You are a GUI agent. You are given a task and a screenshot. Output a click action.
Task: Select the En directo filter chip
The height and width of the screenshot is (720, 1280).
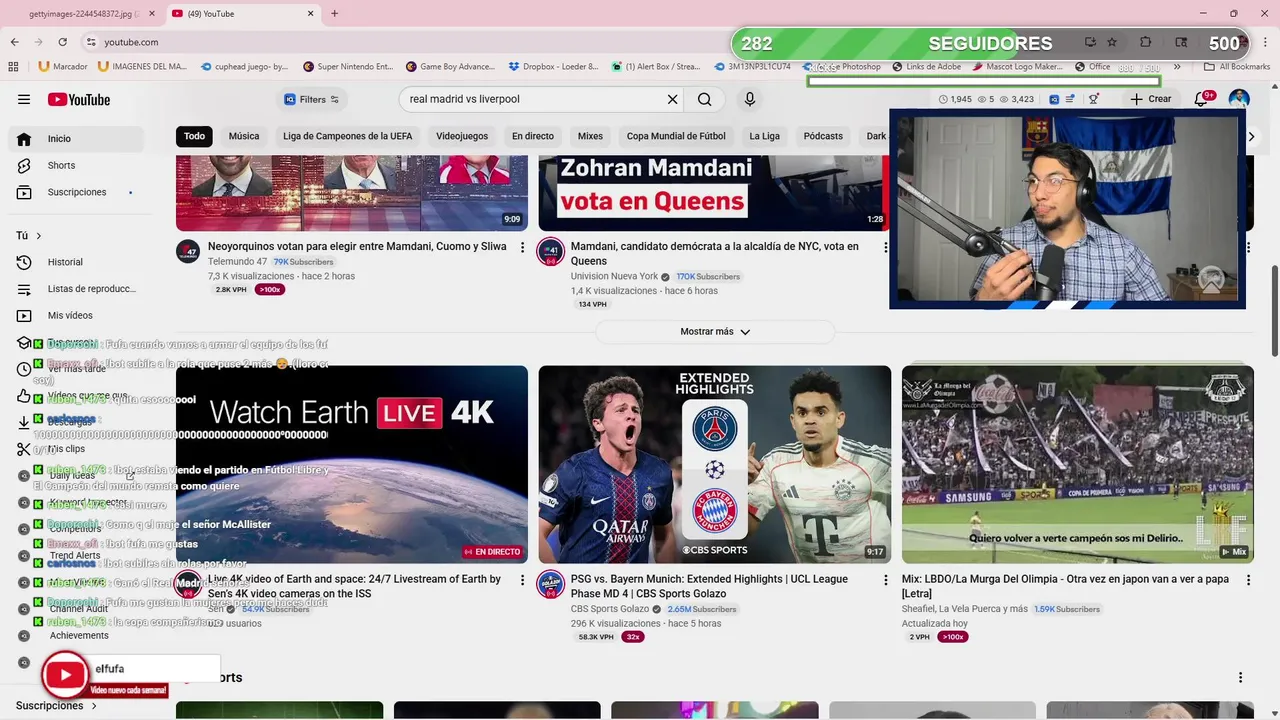[x=533, y=136]
